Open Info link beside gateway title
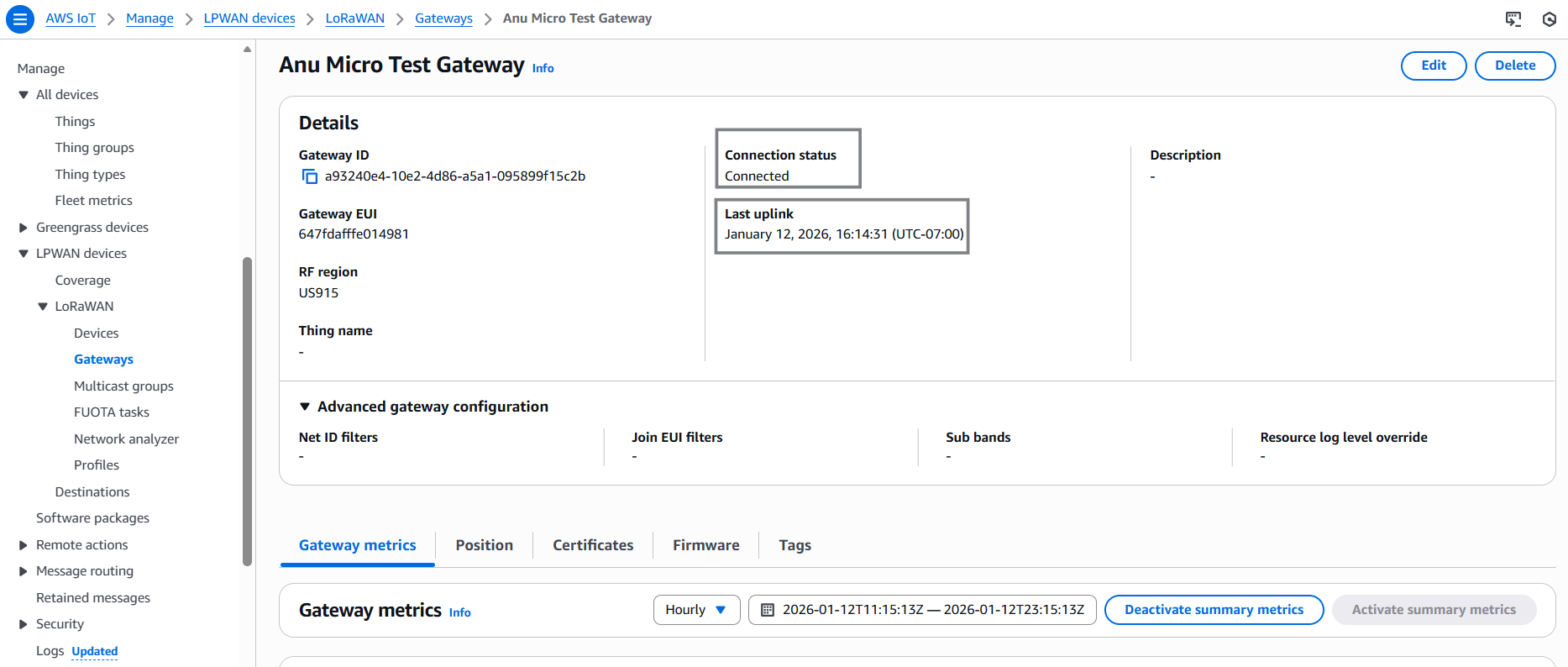Viewport: 1568px width, 667px height. tap(543, 68)
